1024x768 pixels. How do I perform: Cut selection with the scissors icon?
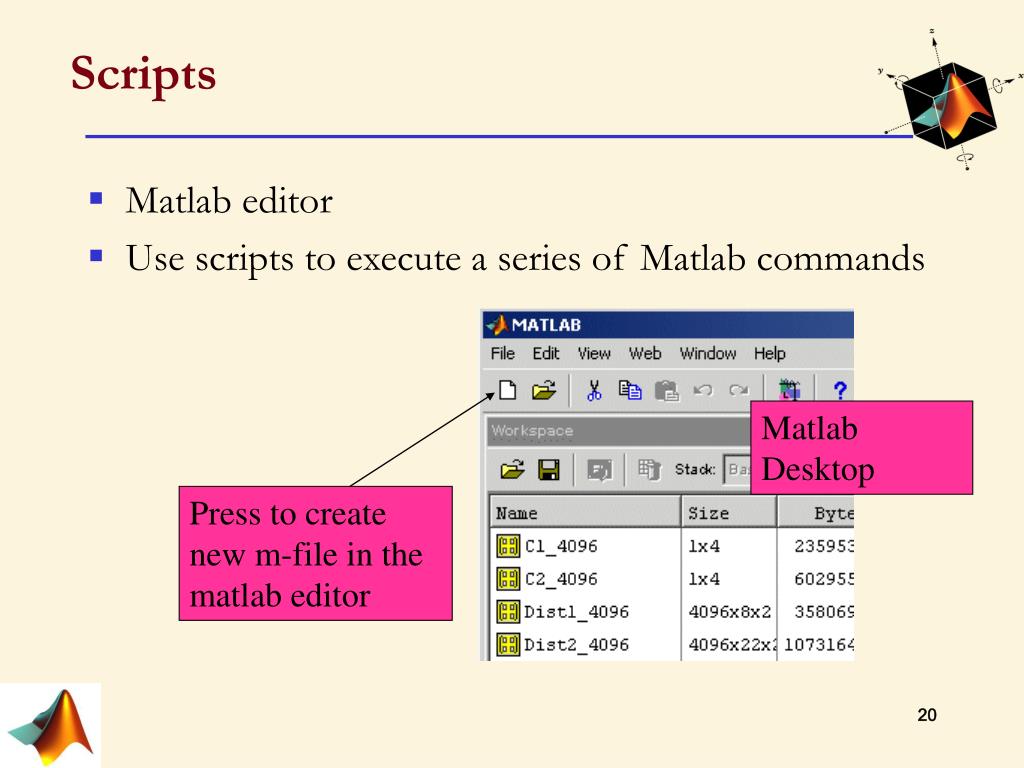[x=594, y=391]
